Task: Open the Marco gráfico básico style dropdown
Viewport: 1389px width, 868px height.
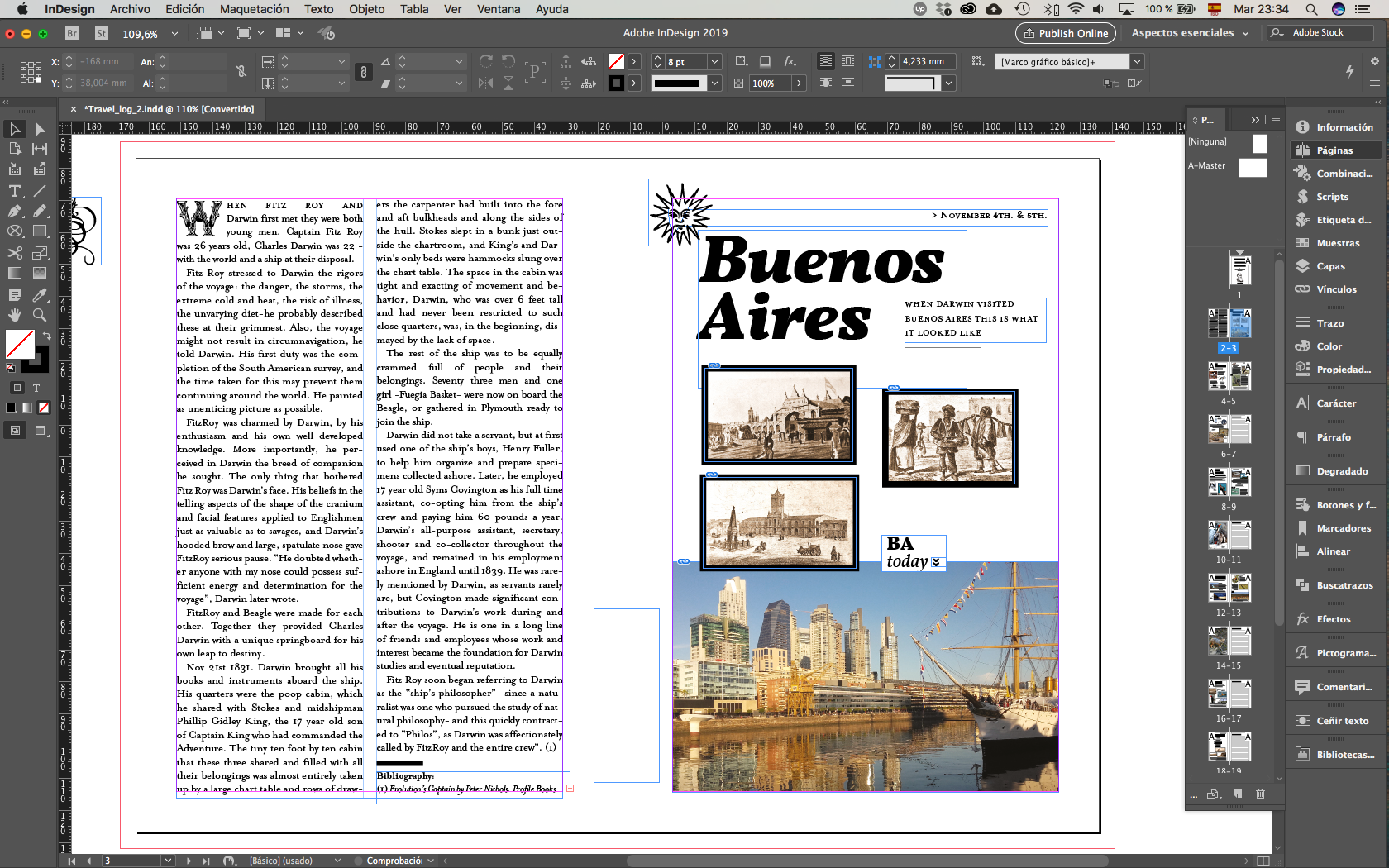Action: [x=1137, y=62]
